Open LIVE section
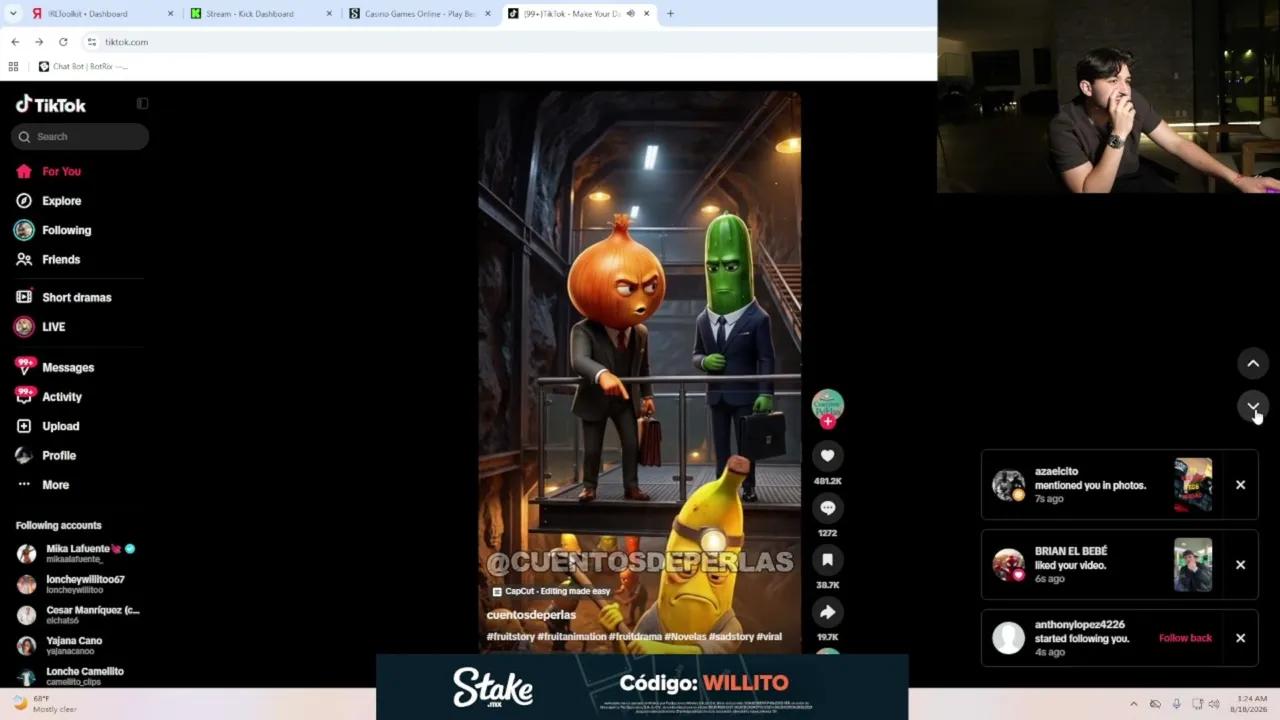 [x=40, y=327]
